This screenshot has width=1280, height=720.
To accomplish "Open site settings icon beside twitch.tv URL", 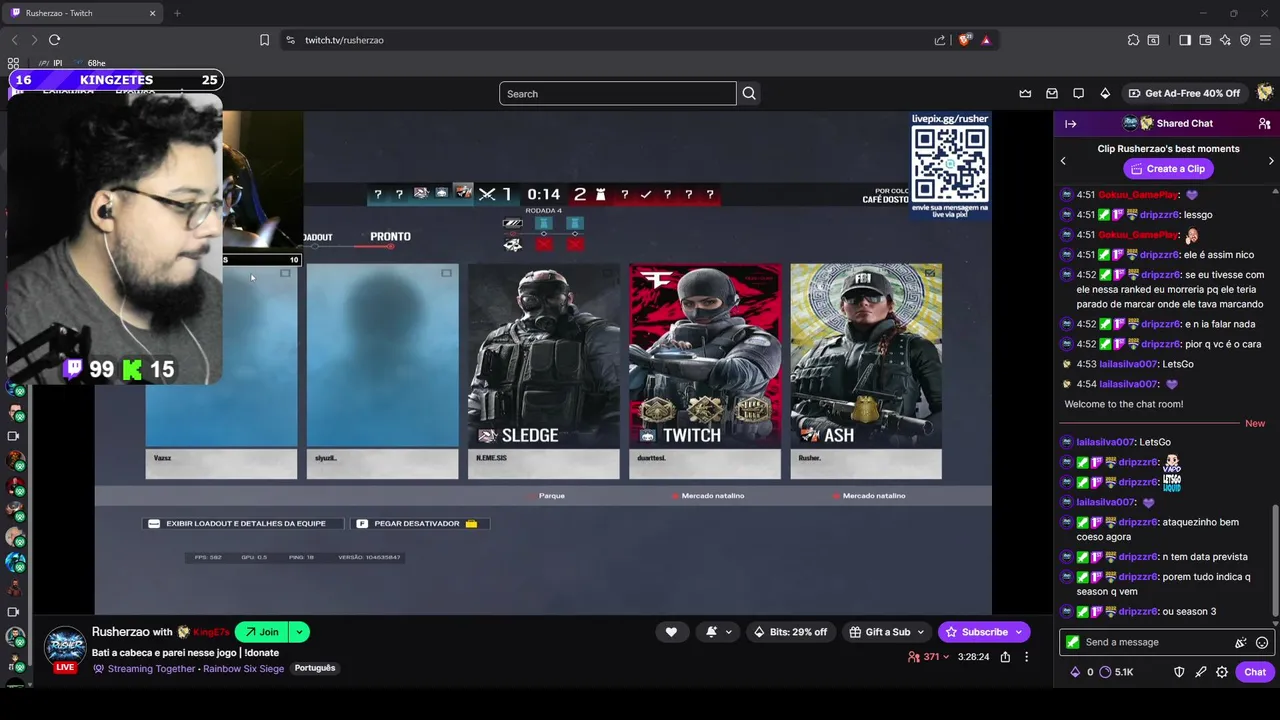I will (290, 40).
